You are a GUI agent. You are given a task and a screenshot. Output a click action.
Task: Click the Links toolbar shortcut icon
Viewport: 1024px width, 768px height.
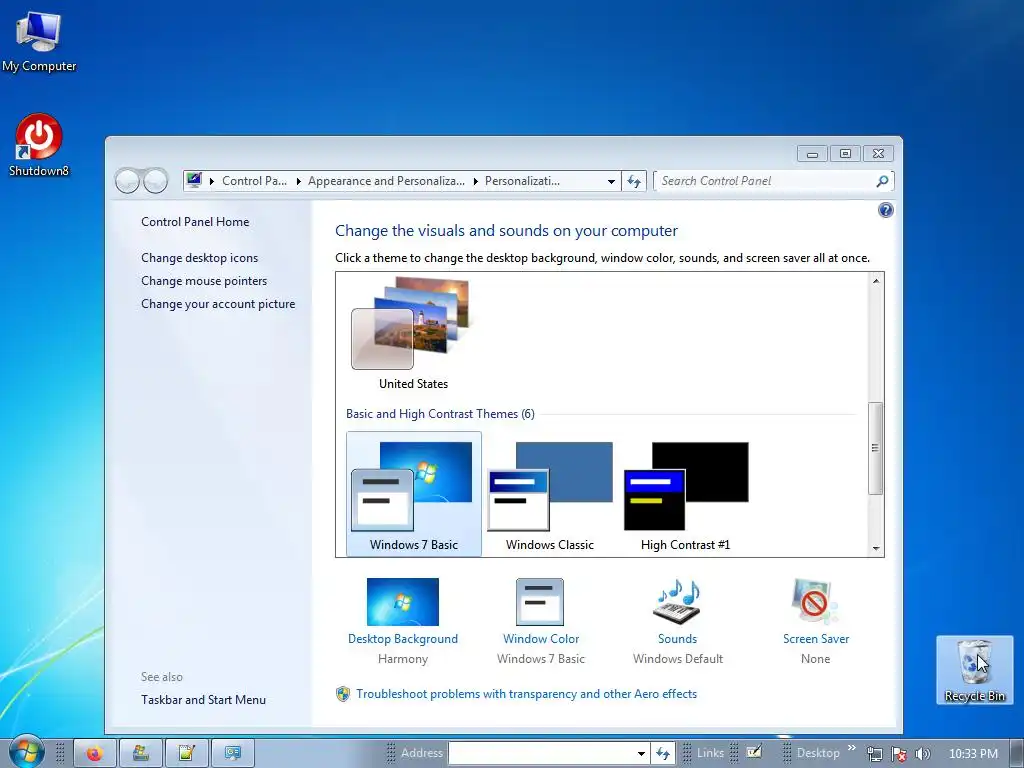click(x=754, y=752)
